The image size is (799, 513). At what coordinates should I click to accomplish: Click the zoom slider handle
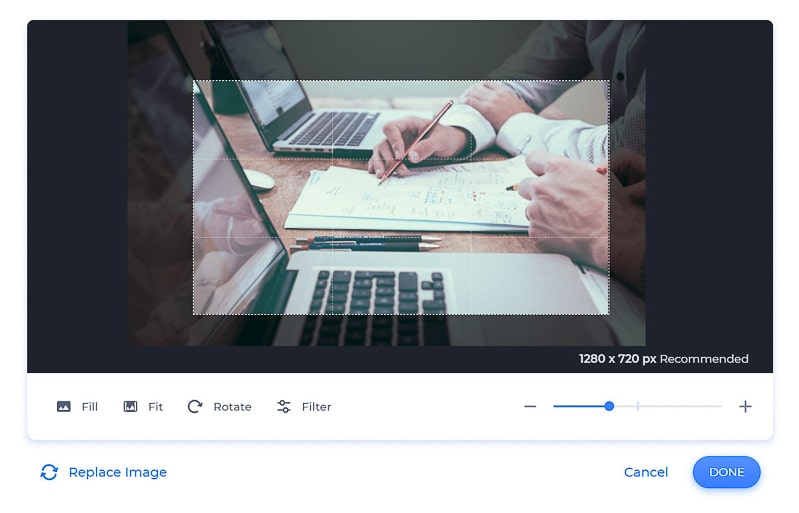click(609, 406)
